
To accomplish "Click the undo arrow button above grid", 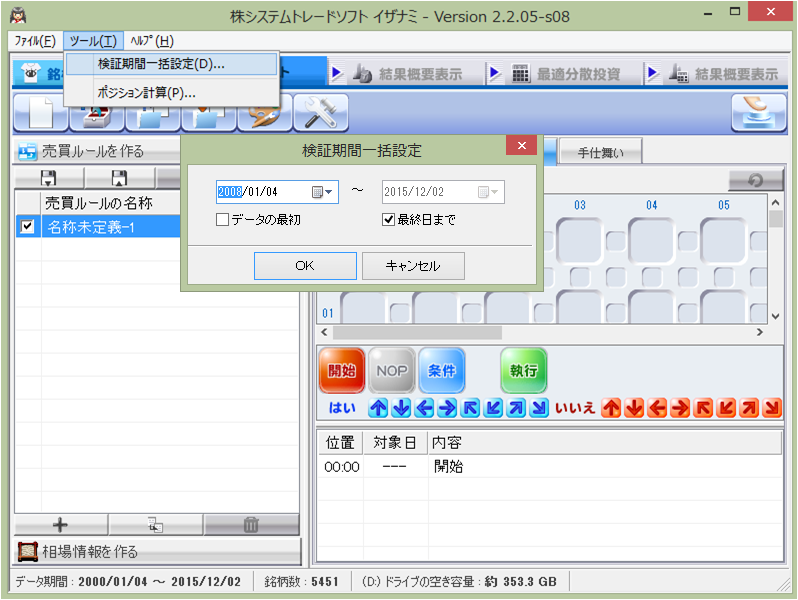I will click(756, 180).
